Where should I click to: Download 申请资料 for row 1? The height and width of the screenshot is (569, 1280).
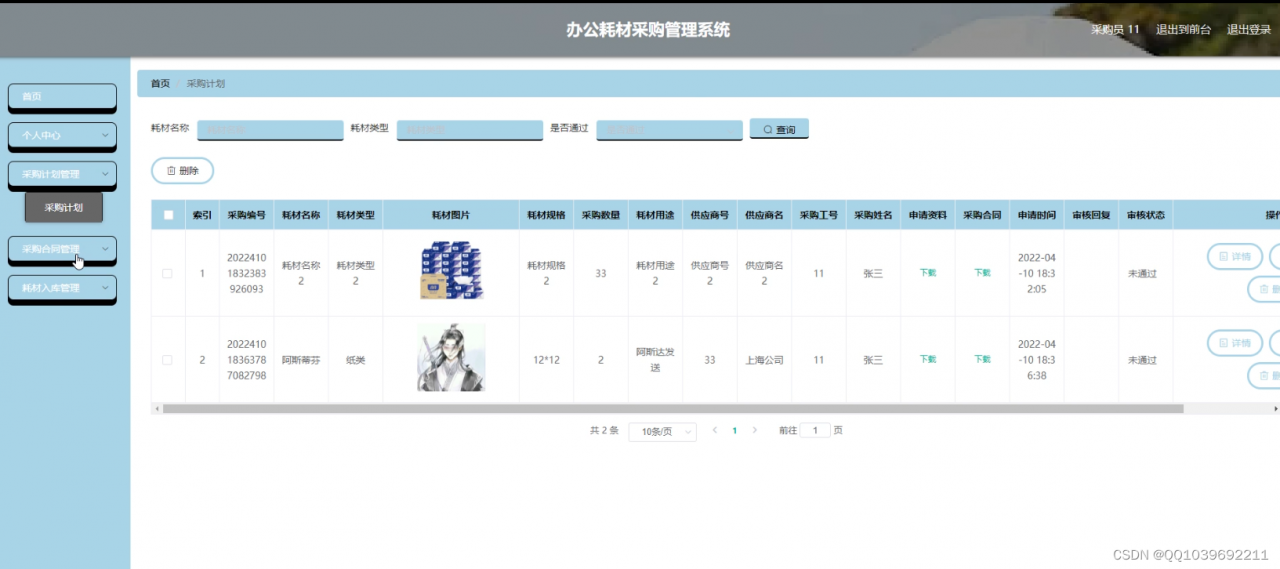(x=928, y=273)
